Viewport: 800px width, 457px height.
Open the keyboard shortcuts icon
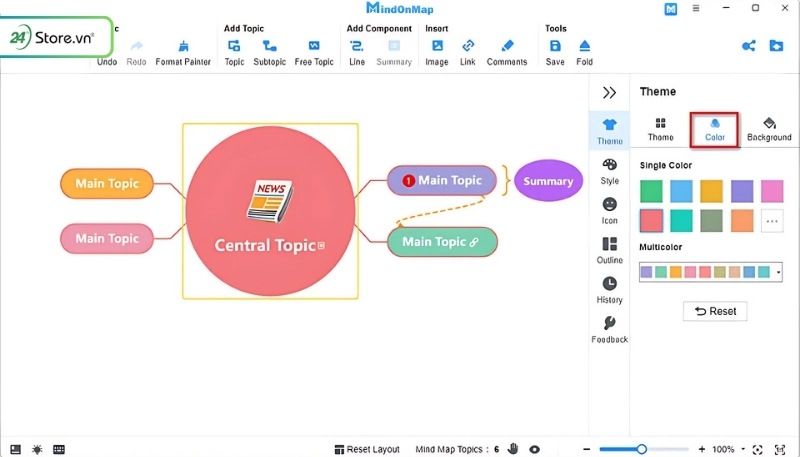tap(59, 449)
